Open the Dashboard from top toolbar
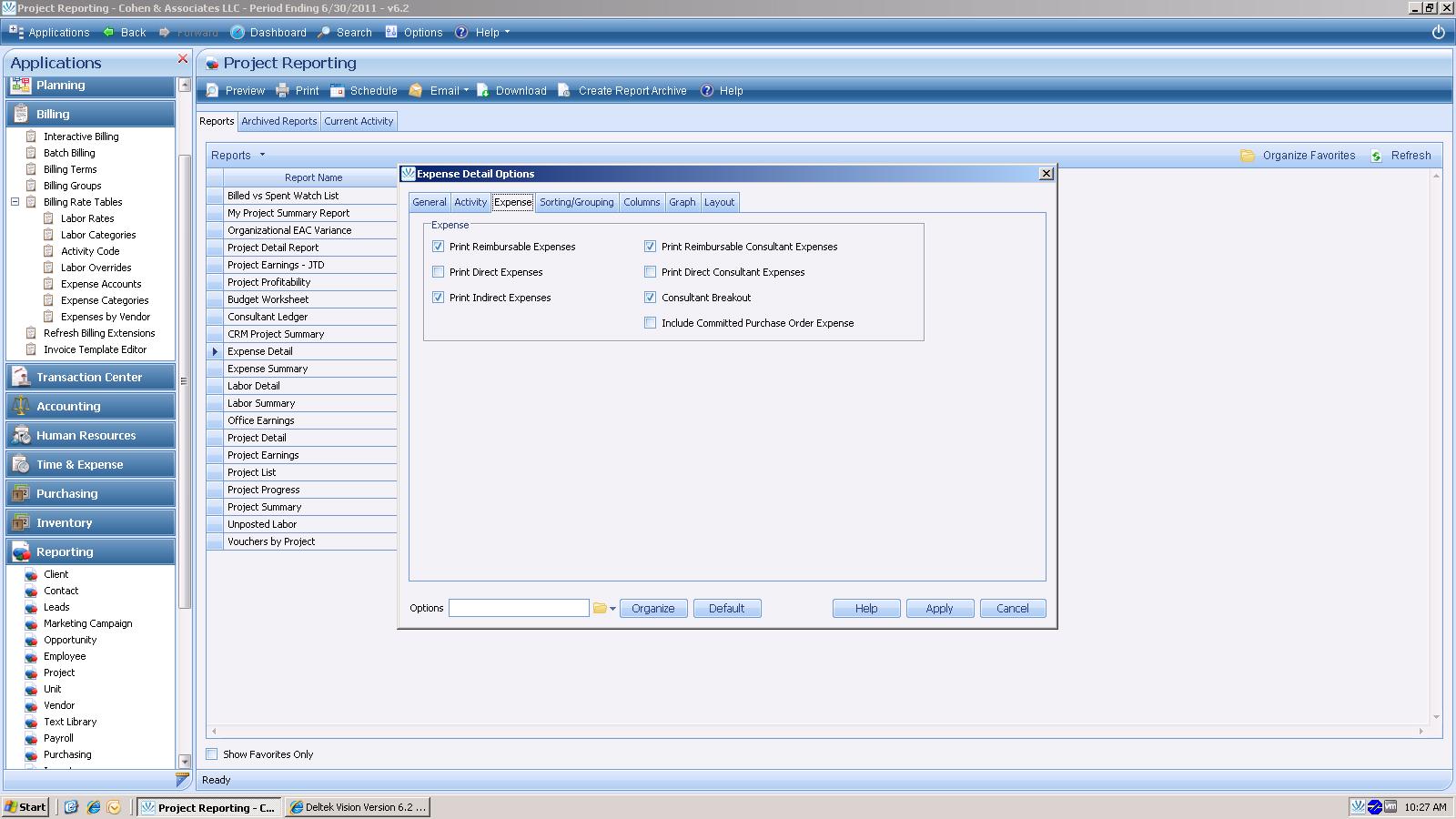This screenshot has height=819, width=1456. click(238, 33)
